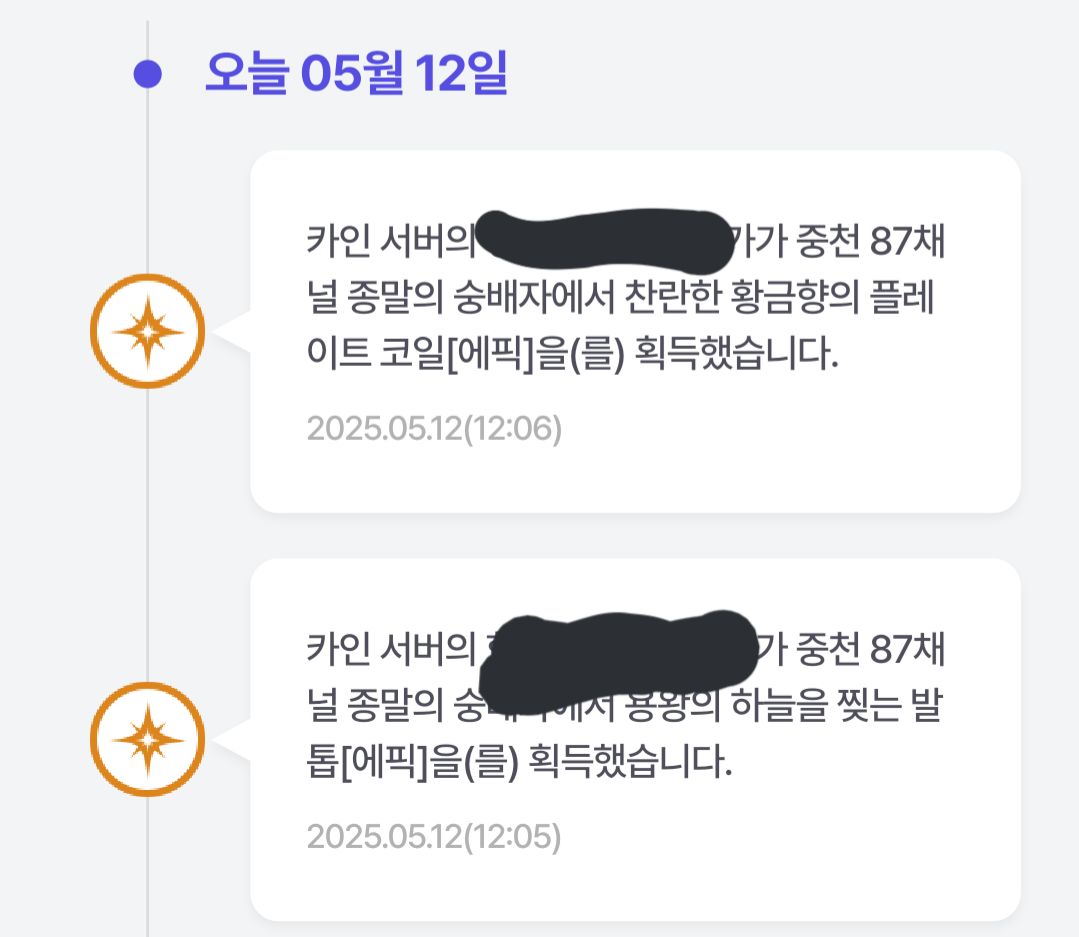This screenshot has height=937, width=1079.
Task: Click 획득했습니다 in the 발톱 card
Action: pos(628,762)
